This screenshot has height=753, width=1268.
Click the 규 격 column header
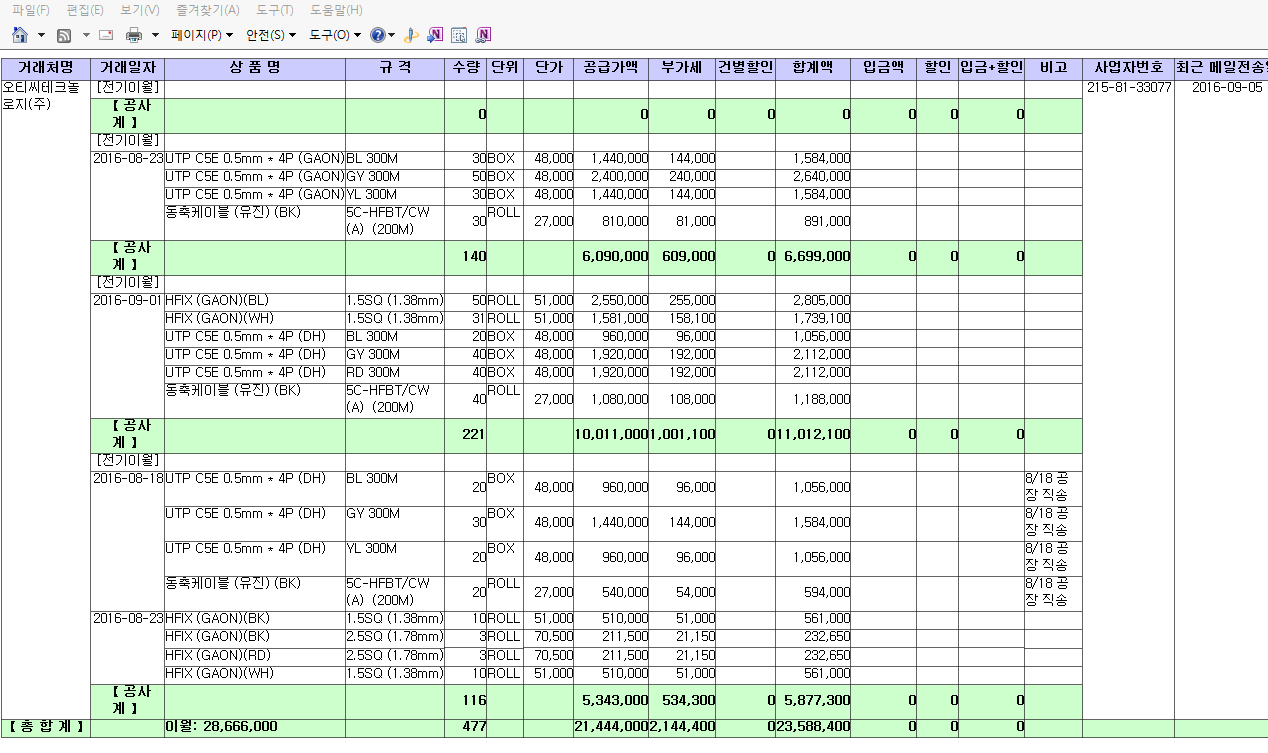[x=395, y=68]
